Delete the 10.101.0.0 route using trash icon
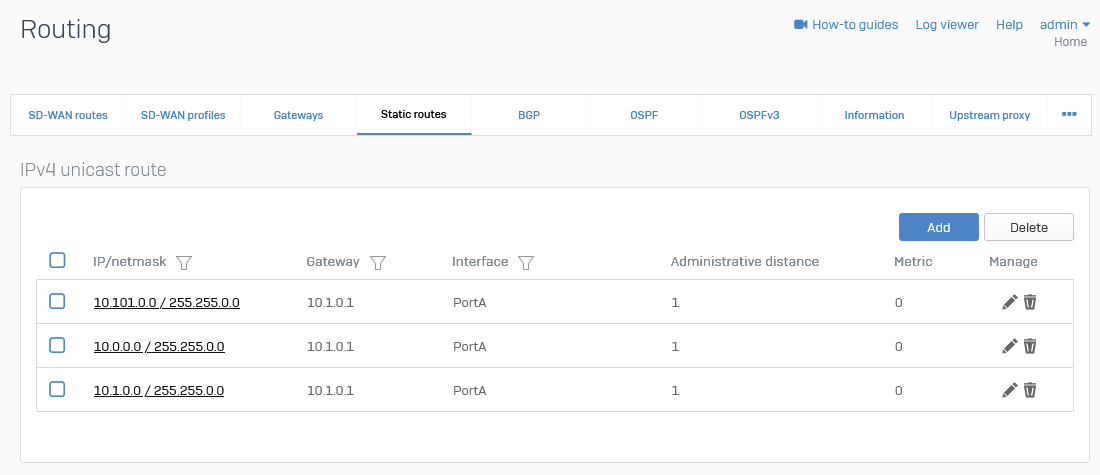The image size is (1100, 475). 1030,302
